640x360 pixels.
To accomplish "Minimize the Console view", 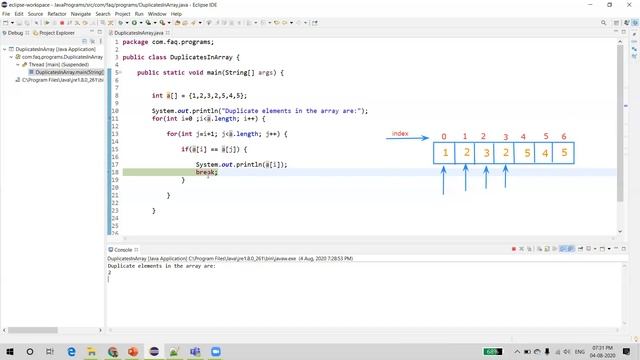I will [616, 249].
